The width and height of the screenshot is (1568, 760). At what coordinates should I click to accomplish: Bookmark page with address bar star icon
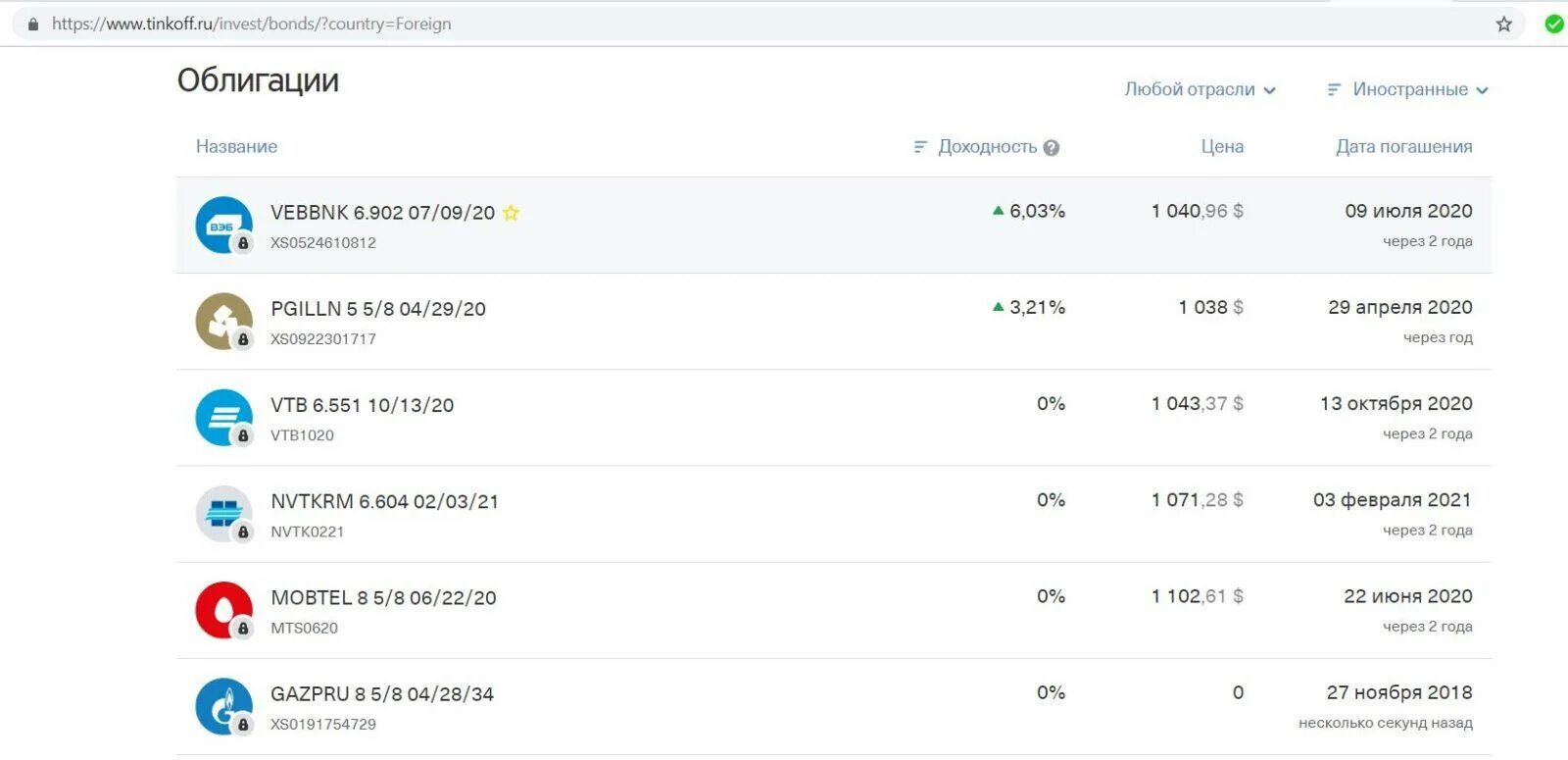pos(1504,25)
